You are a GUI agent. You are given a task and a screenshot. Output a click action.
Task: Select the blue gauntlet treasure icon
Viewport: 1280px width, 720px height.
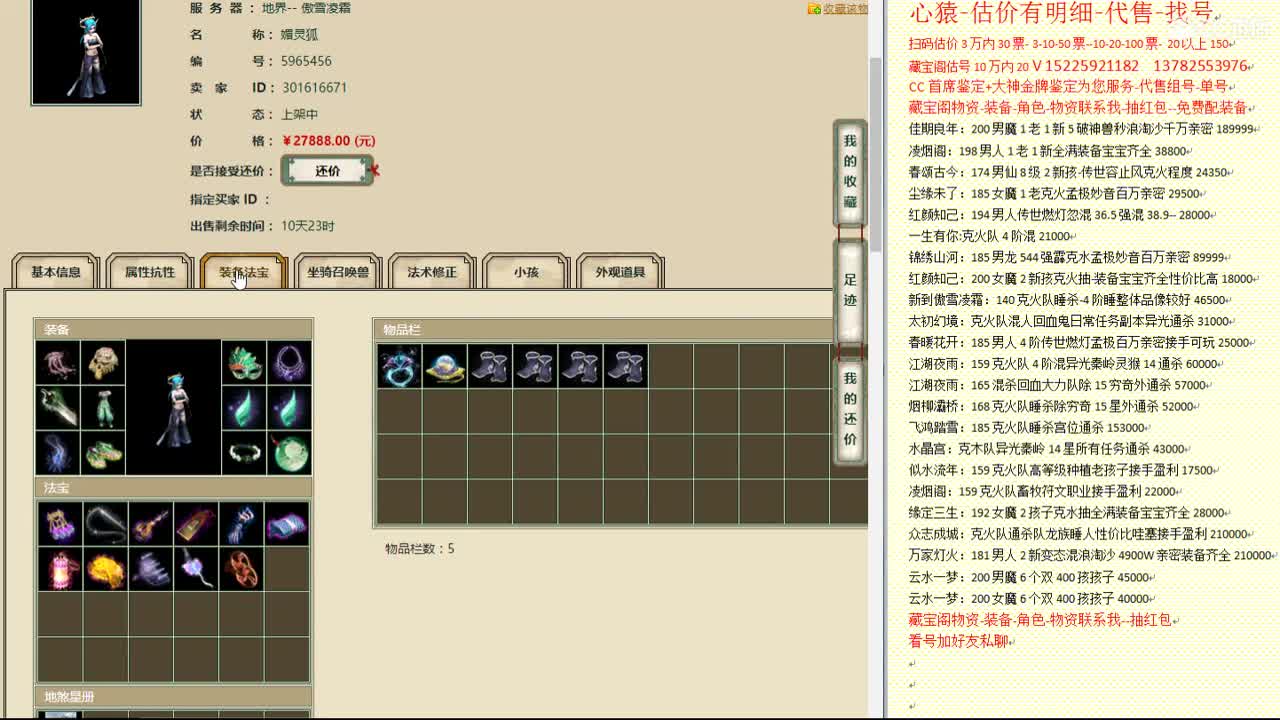[241, 524]
